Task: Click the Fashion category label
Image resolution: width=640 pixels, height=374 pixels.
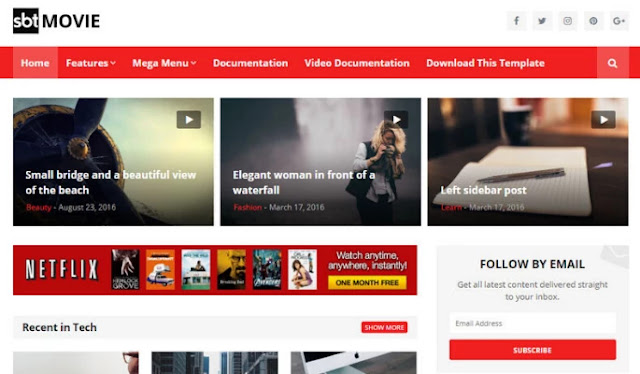Action: (x=247, y=207)
